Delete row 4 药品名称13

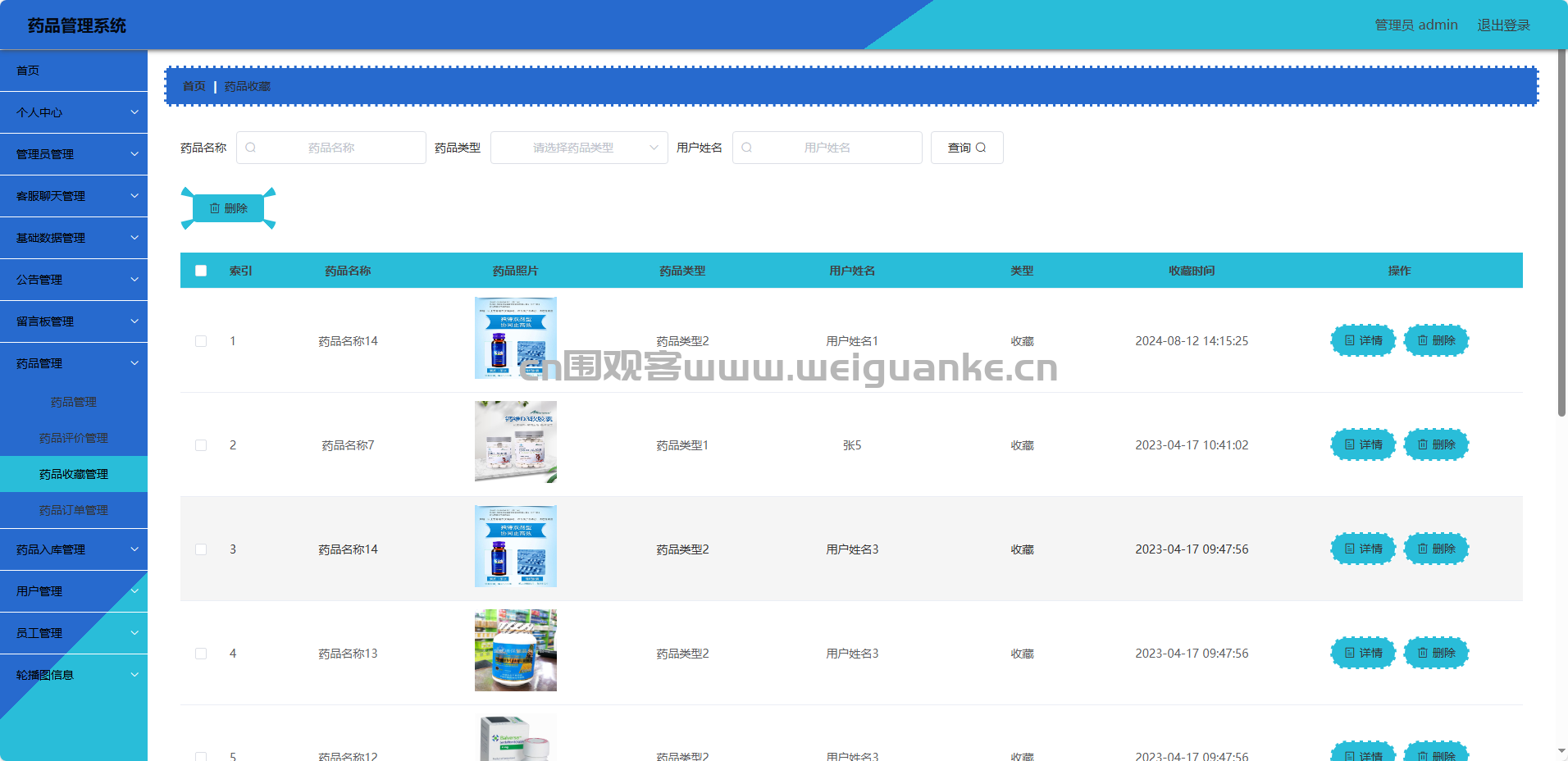coord(1436,653)
